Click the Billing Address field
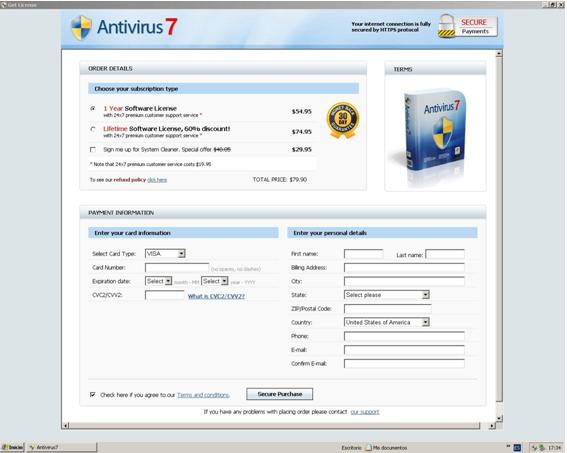The height and width of the screenshot is (453, 567). [404, 268]
